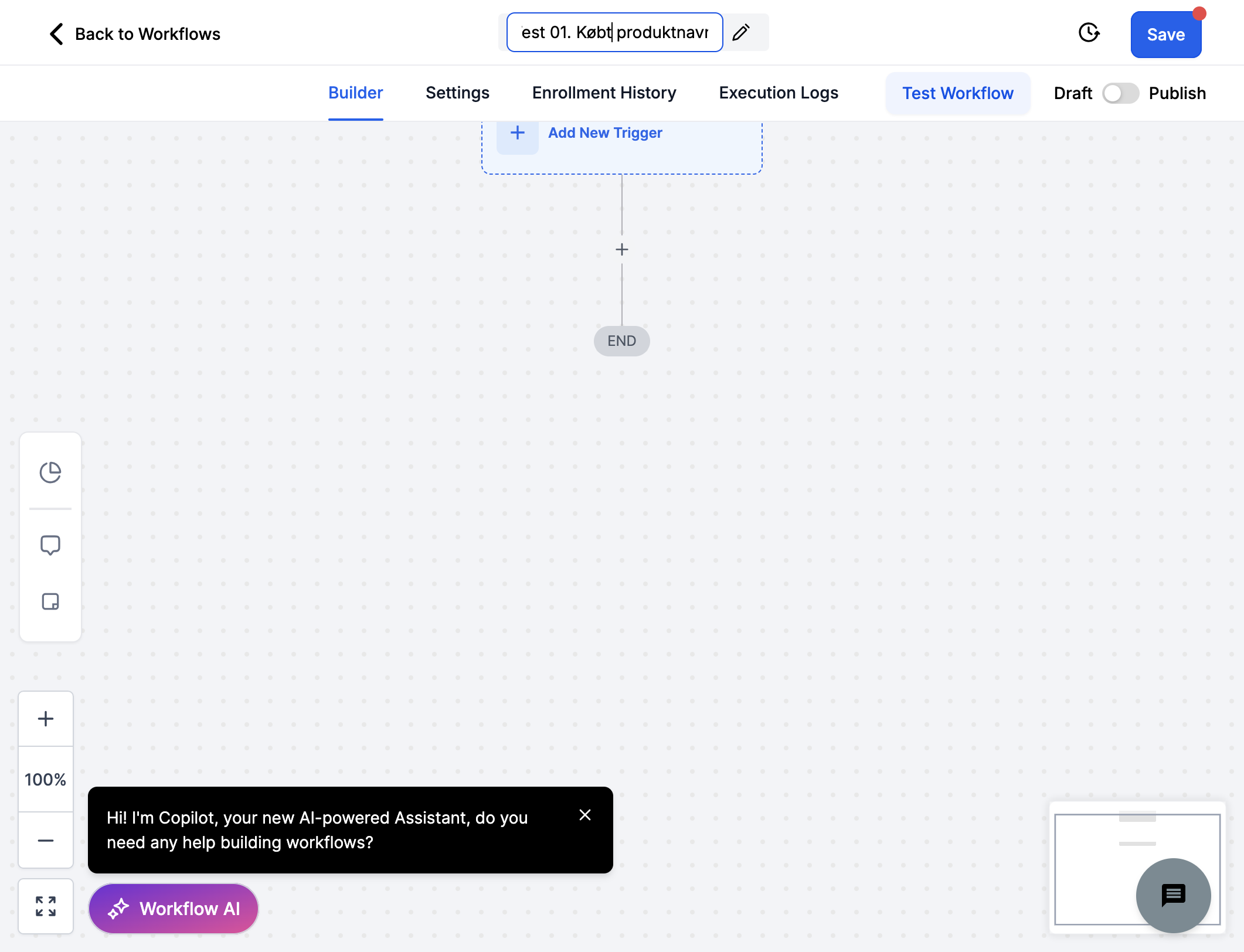Click the Test Workflow button
The width and height of the screenshot is (1244, 952).
coord(957,93)
